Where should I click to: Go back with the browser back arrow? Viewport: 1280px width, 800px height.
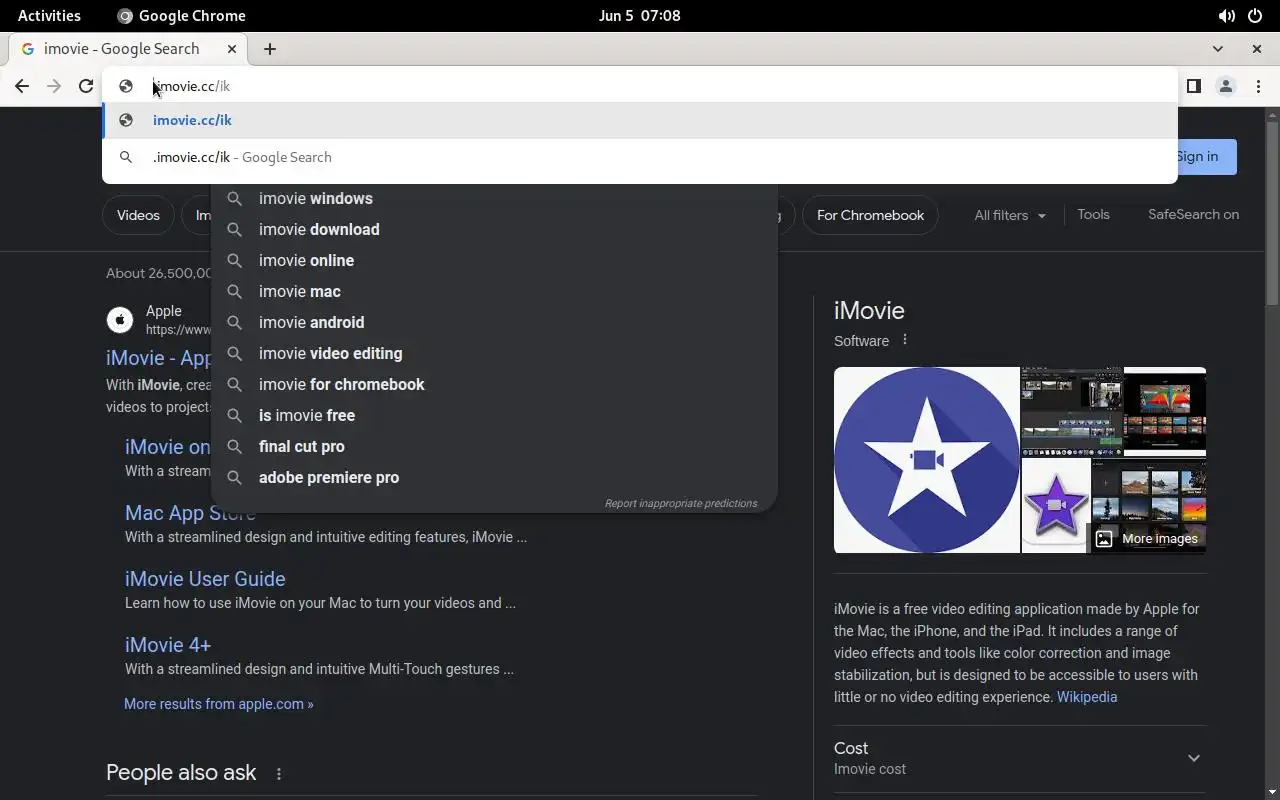click(x=22, y=86)
